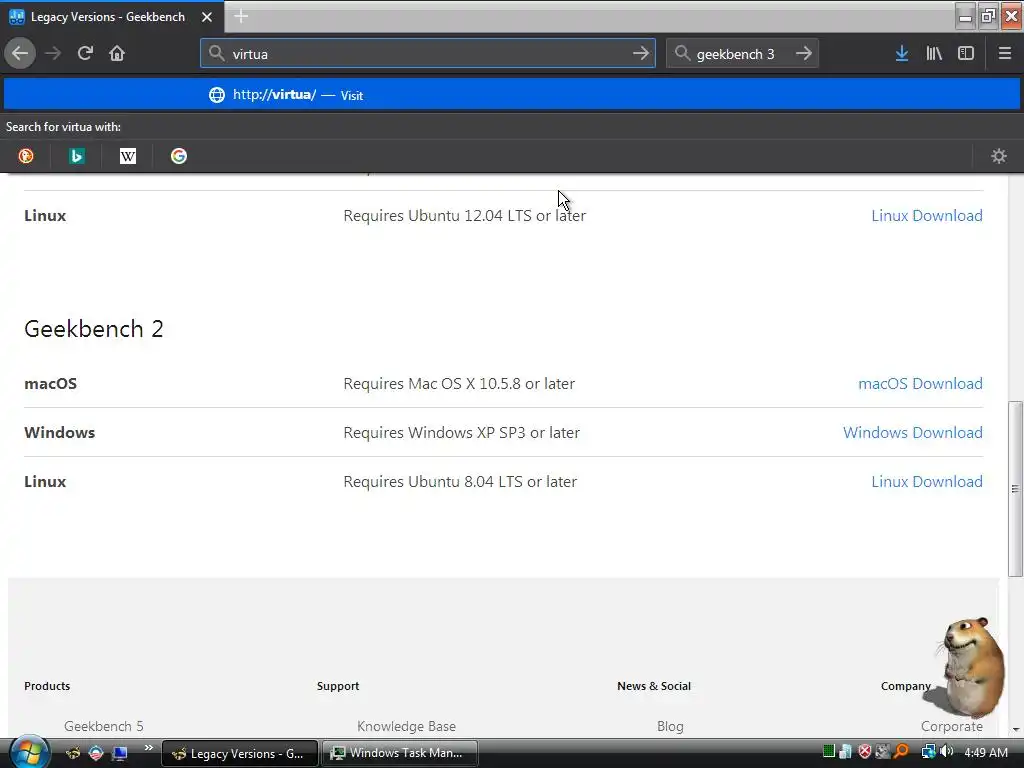Click the Requires Mac OS X 10.5.8 text
This screenshot has width=1024, height=768.
point(459,383)
